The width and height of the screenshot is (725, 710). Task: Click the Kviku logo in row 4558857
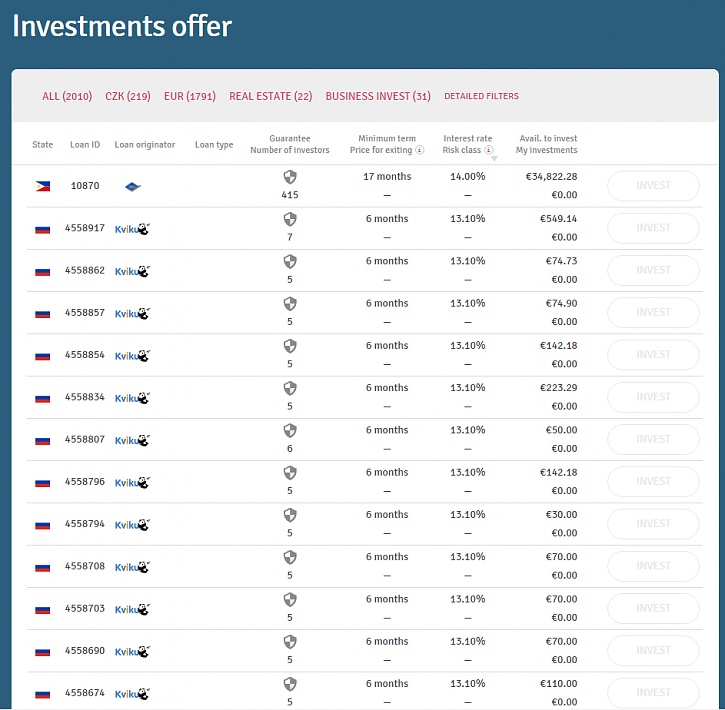(x=132, y=313)
